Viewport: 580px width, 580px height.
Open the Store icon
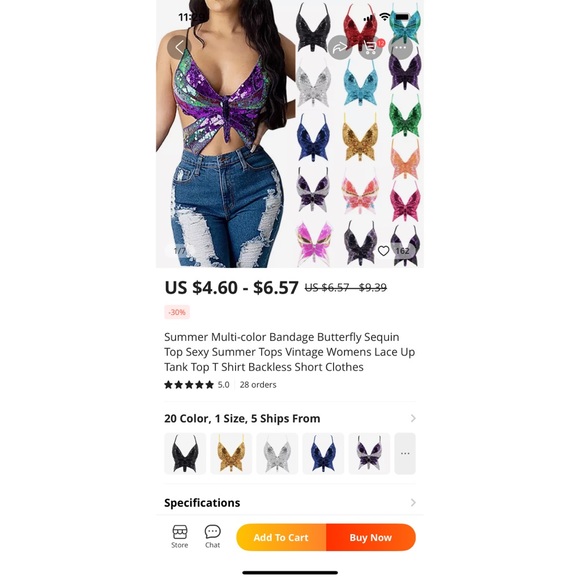(x=180, y=536)
